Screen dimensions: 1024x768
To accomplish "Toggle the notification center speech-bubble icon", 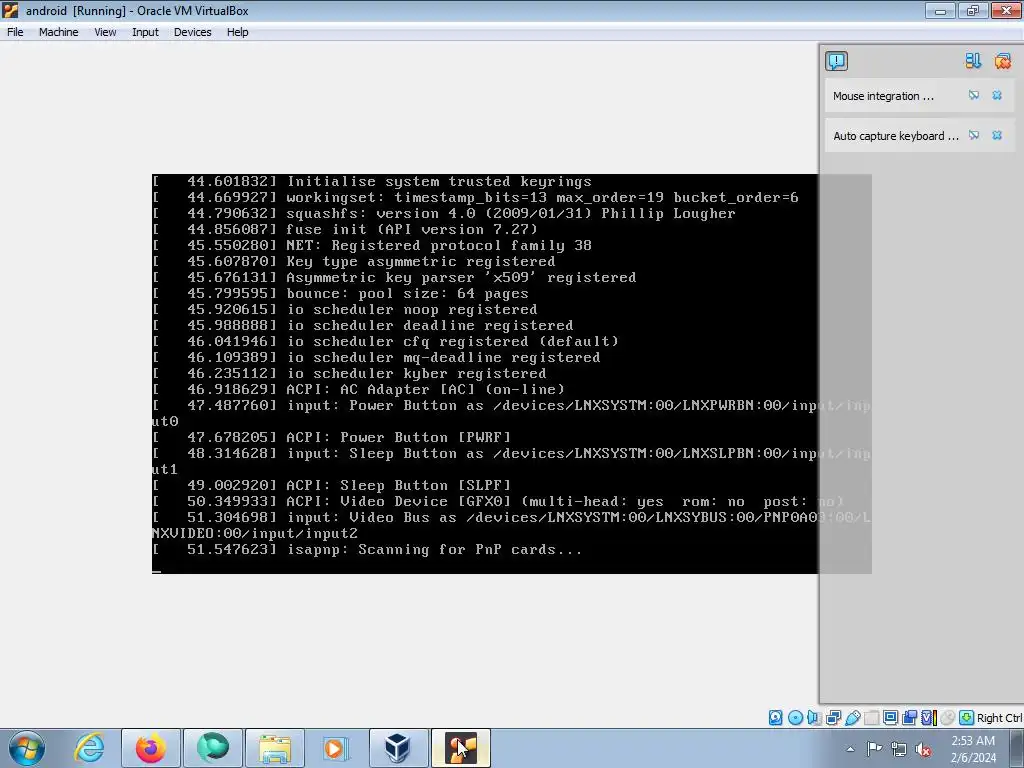I will [836, 61].
